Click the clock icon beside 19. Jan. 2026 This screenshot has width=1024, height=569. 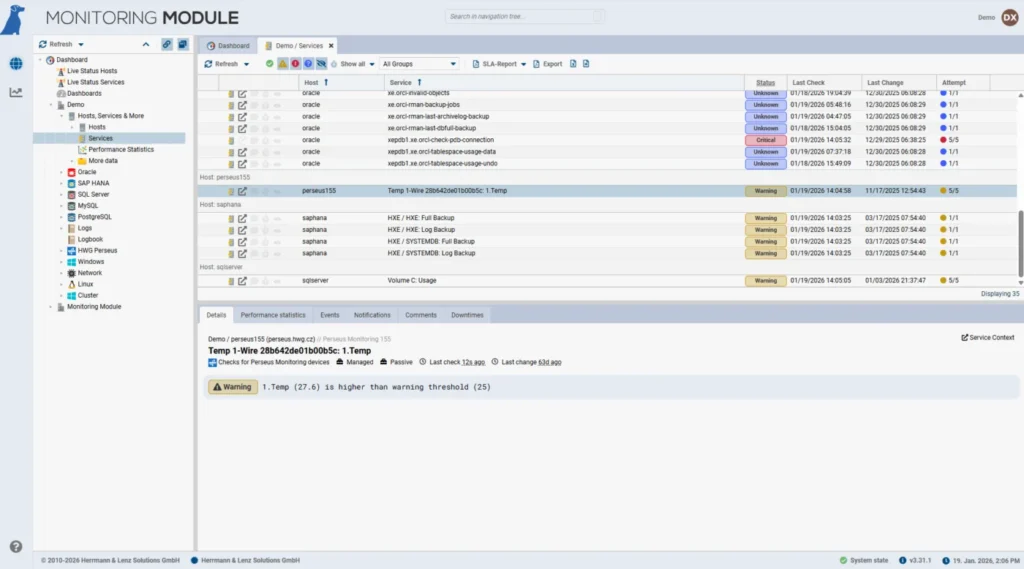(946, 561)
